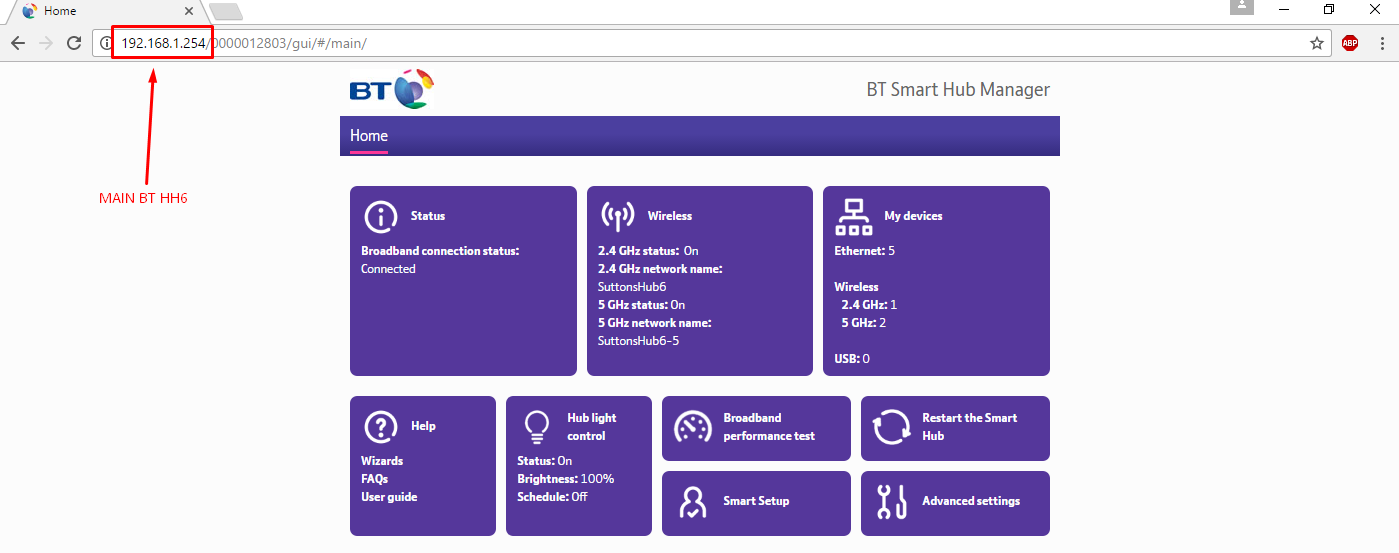Open the User guide link
The image size is (1399, 553).
(x=389, y=497)
